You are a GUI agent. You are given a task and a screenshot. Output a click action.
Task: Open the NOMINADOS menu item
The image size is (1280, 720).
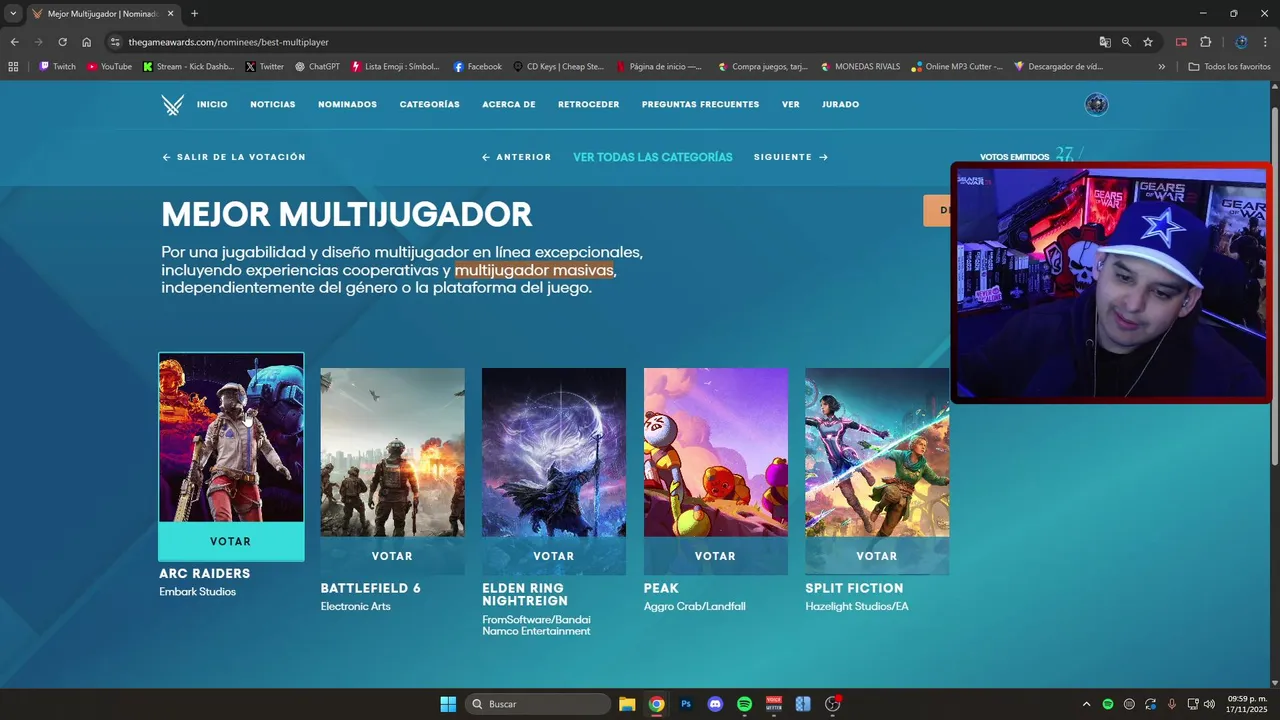click(347, 105)
